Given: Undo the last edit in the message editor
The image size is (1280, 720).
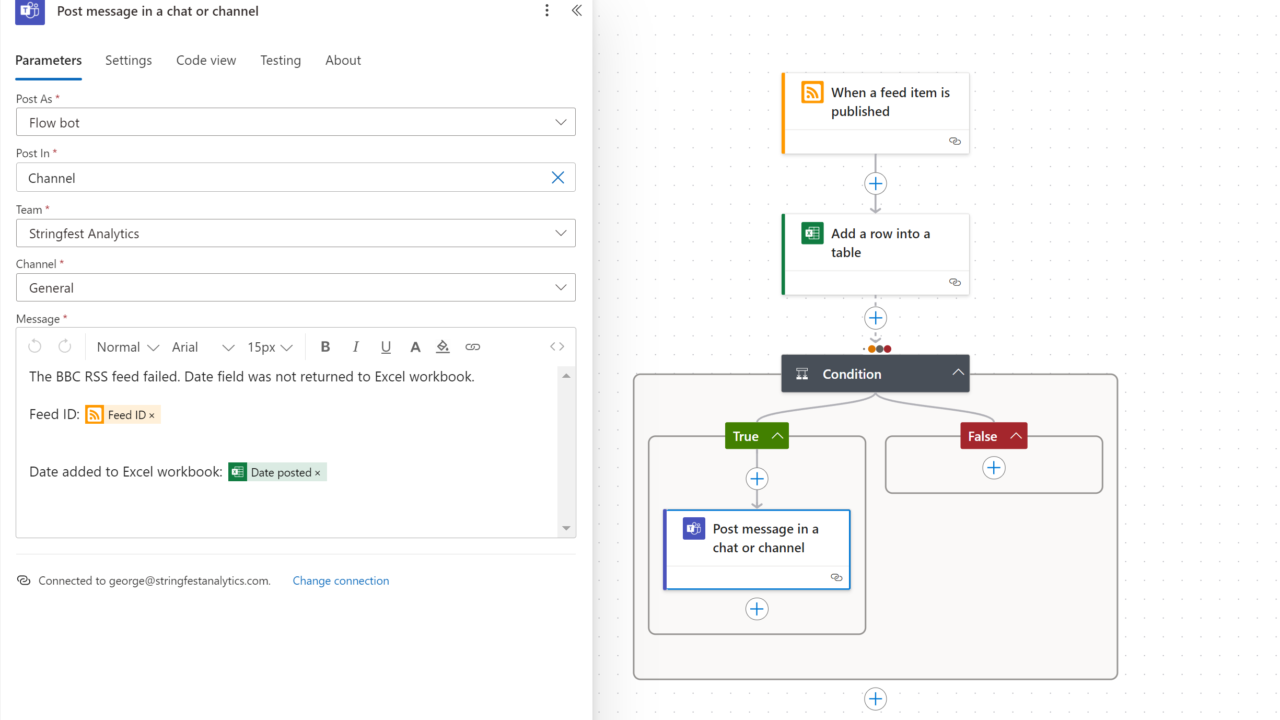Looking at the screenshot, I should coord(35,347).
